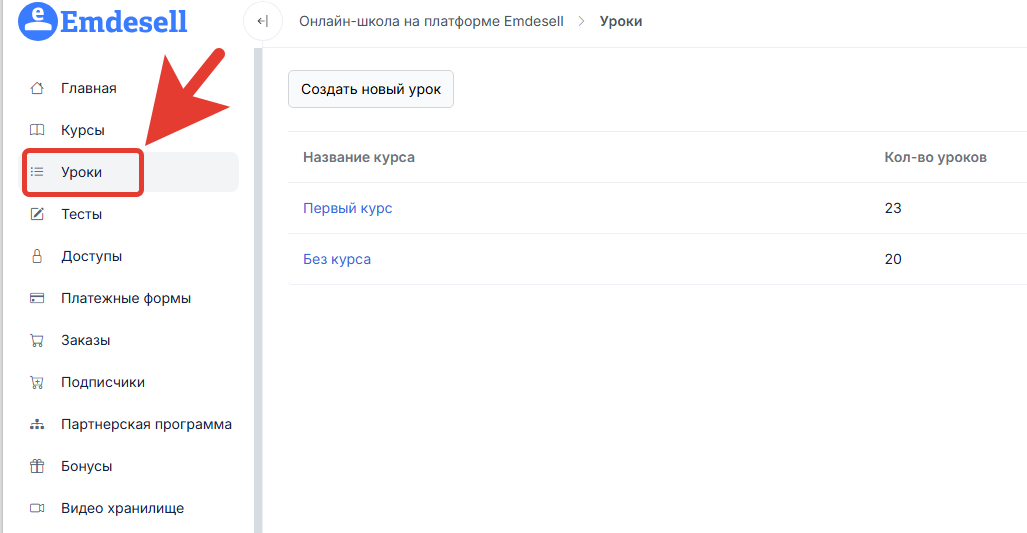Image resolution: width=1027 pixels, height=533 pixels.
Task: Click the Уроки breadcrumb text
Action: [621, 21]
